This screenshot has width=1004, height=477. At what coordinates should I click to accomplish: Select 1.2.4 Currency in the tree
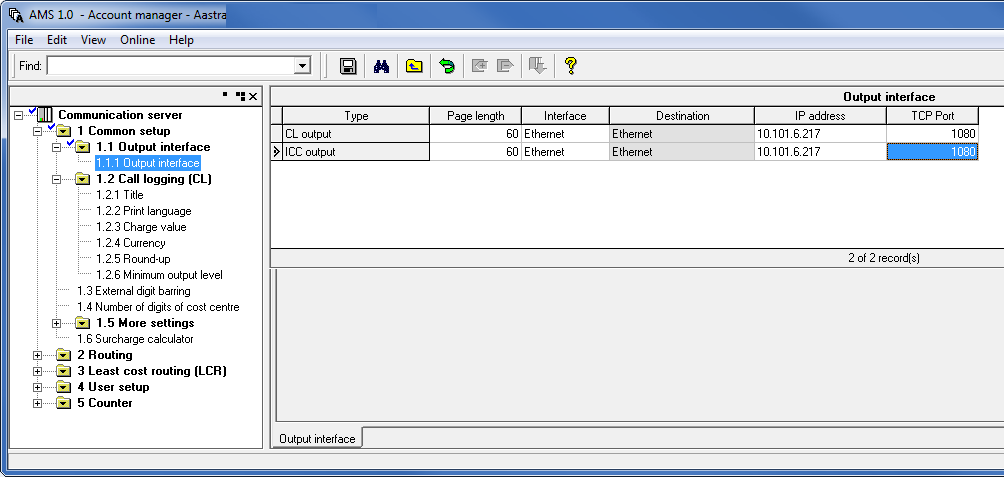coord(130,243)
